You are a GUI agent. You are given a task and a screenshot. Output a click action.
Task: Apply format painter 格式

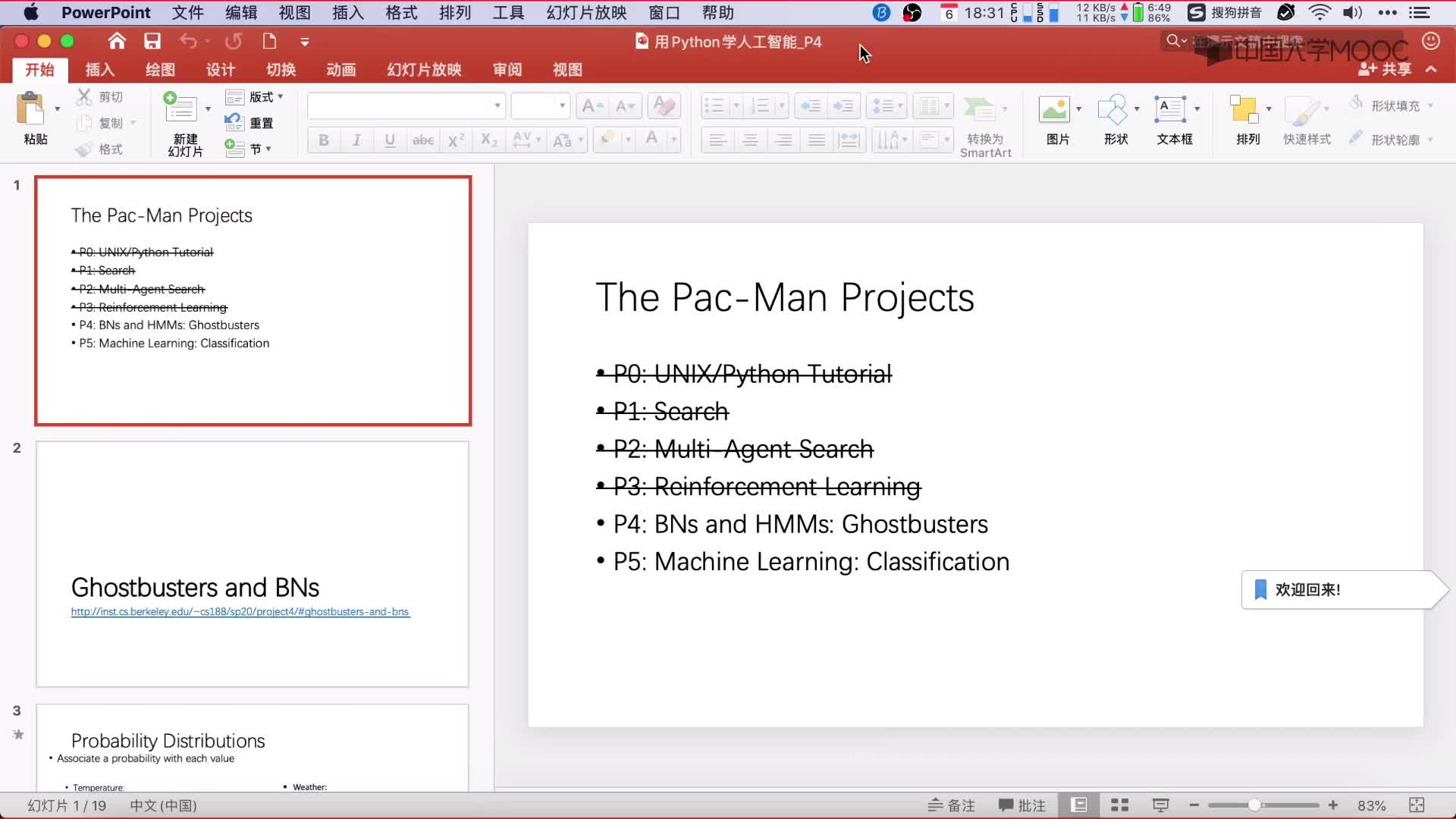[99, 149]
